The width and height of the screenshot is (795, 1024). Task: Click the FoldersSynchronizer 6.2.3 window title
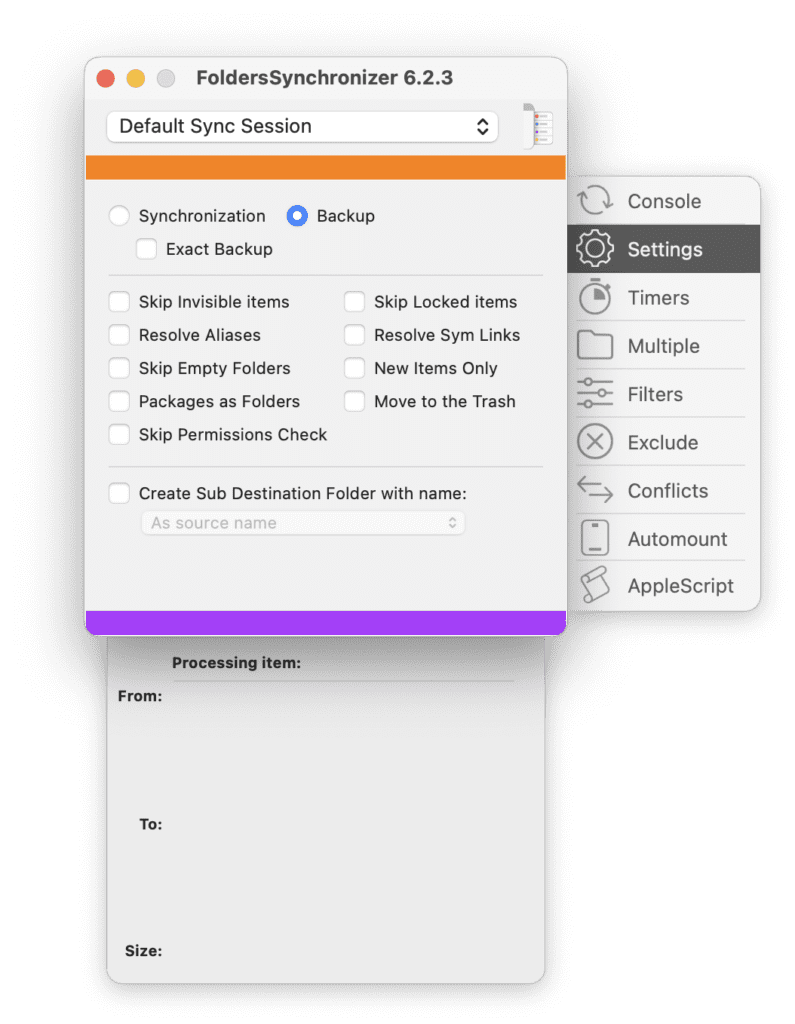coord(325,78)
